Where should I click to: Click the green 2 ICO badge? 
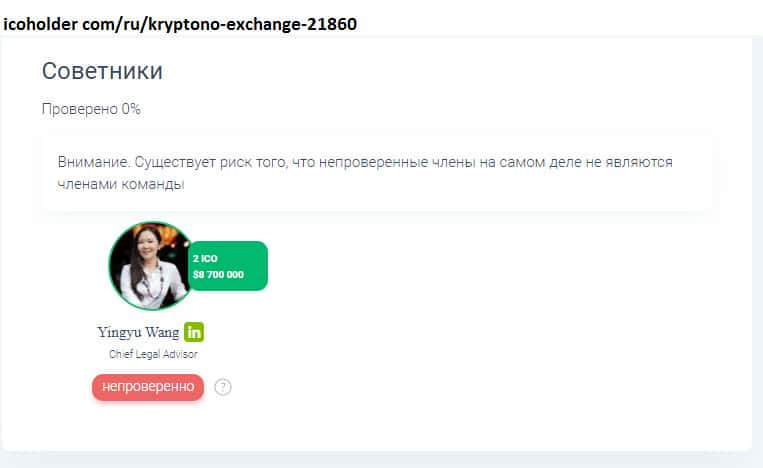click(228, 266)
